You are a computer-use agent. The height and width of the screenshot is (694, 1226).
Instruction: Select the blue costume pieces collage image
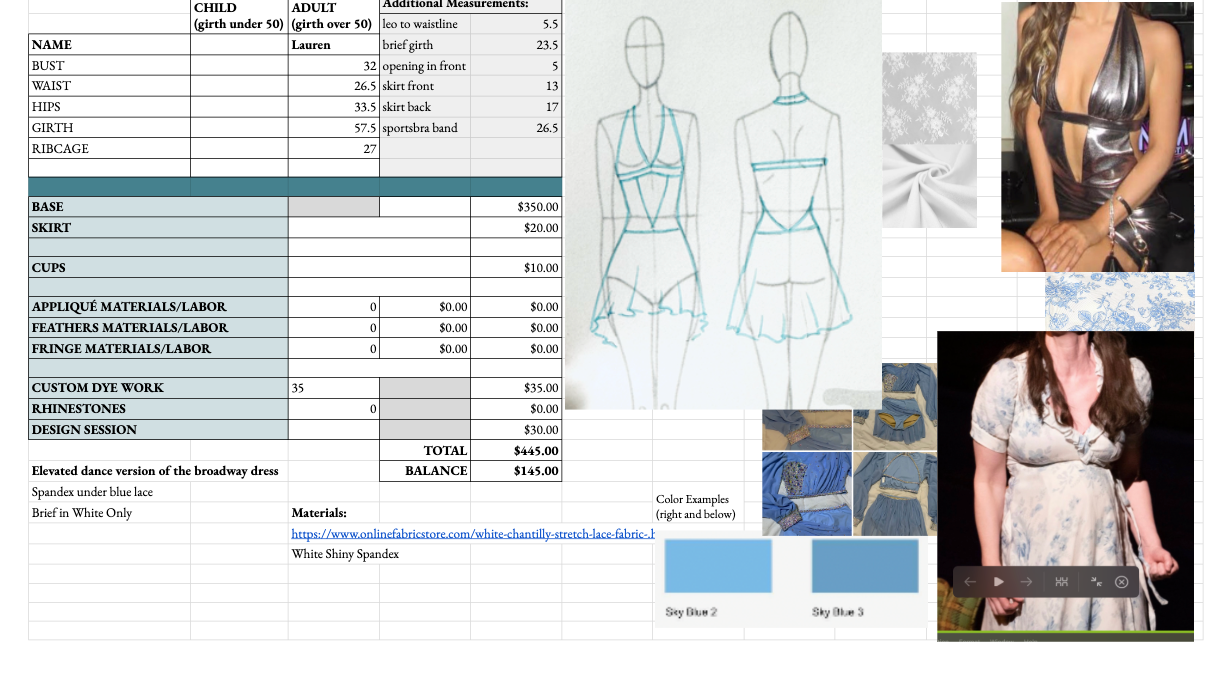point(850,450)
